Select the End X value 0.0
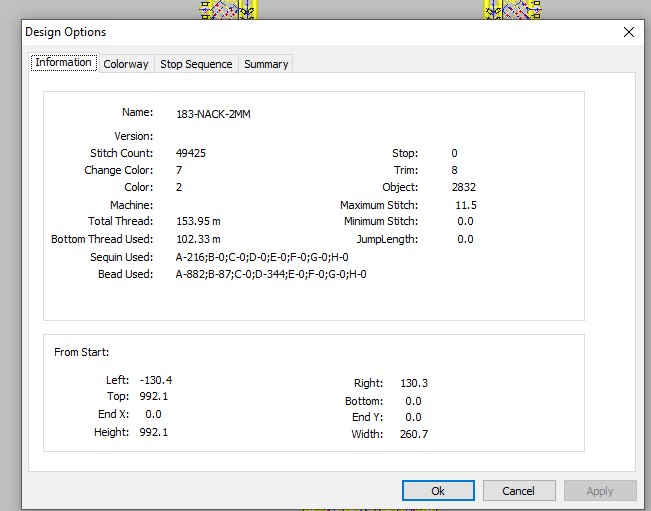Viewport: 651px width, 511px height. click(153, 414)
